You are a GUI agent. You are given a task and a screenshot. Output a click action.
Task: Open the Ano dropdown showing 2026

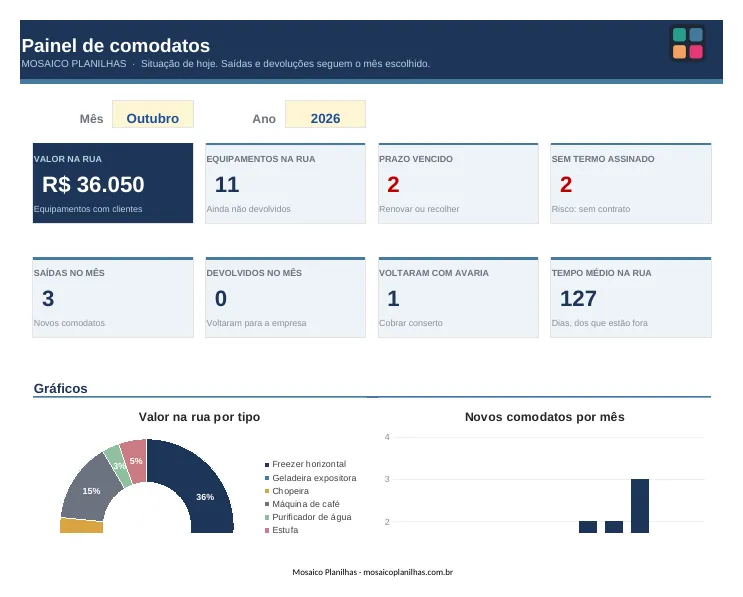(x=325, y=114)
